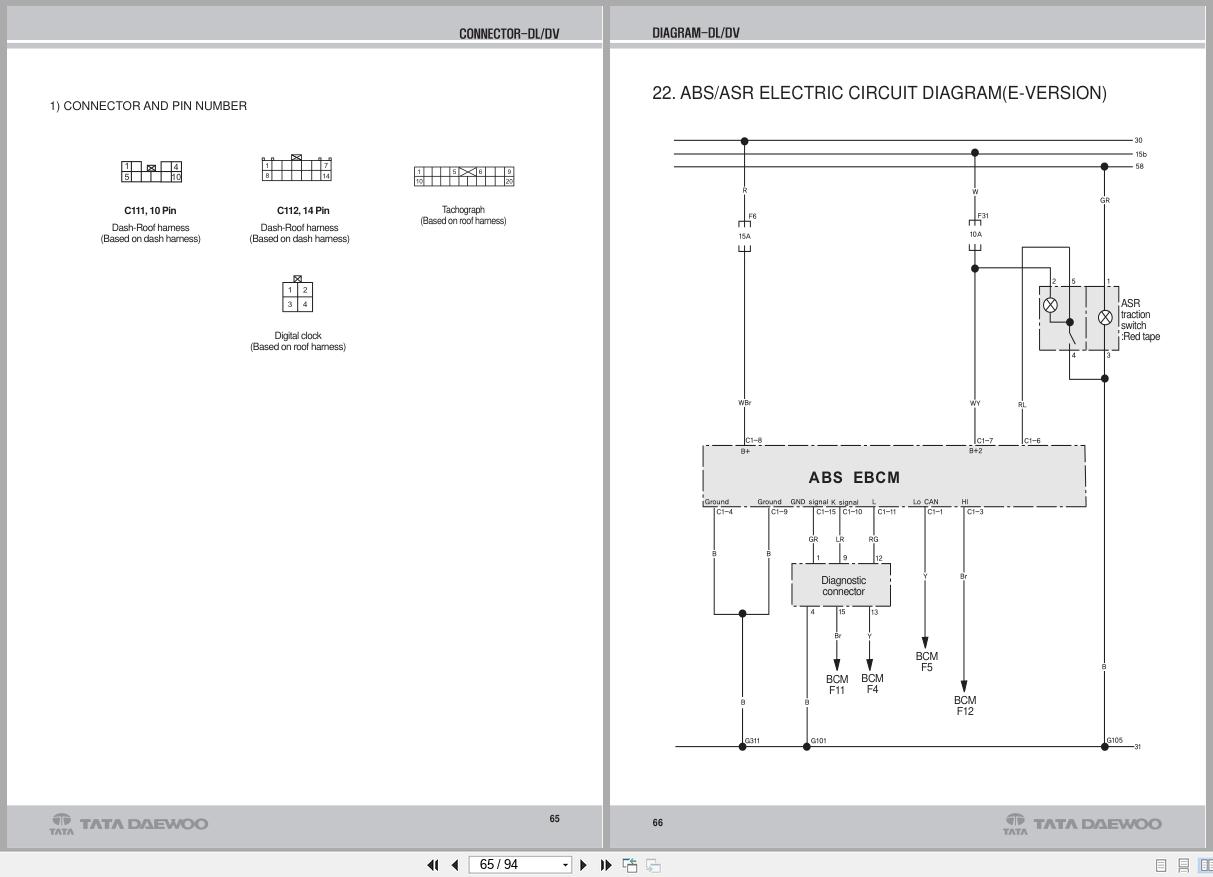
Task: Enable continuous scrolling page layout
Action: coord(1184,864)
